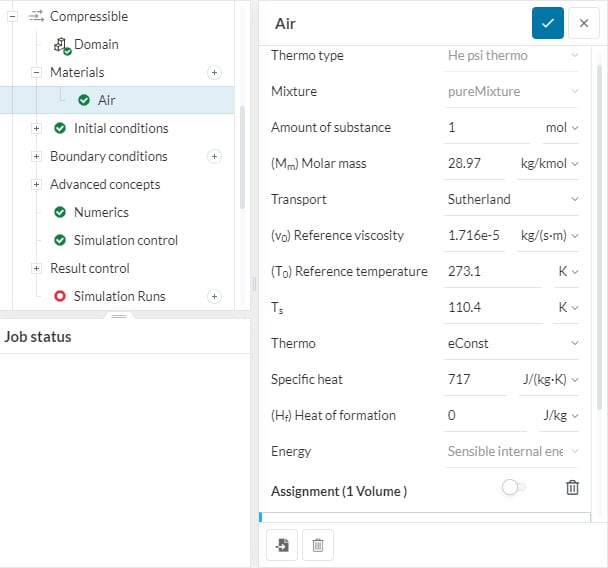
Task: Delete the volume assignment with trash icon
Action: tap(572, 487)
